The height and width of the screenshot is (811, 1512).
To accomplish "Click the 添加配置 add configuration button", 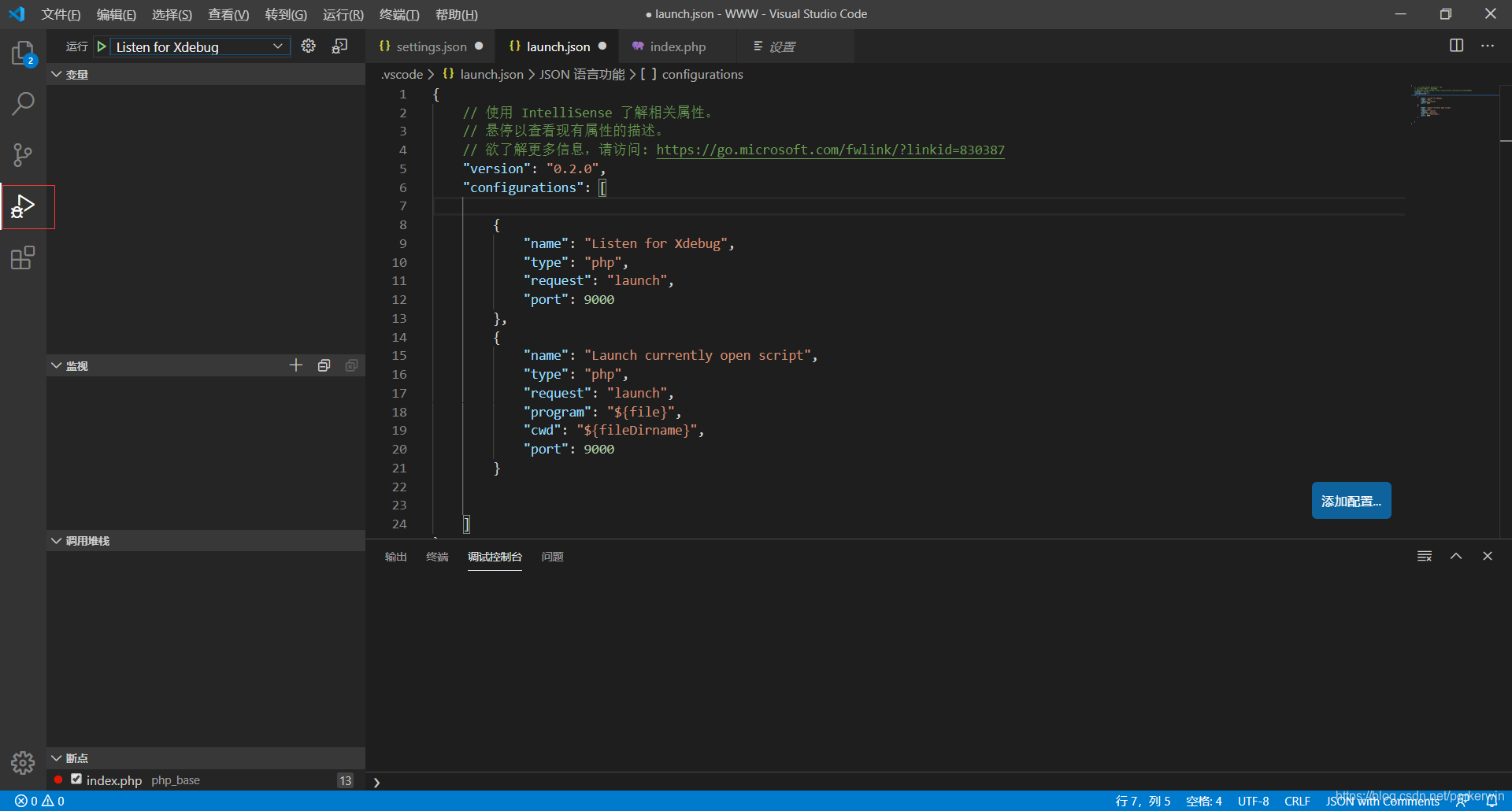I will click(1351, 501).
